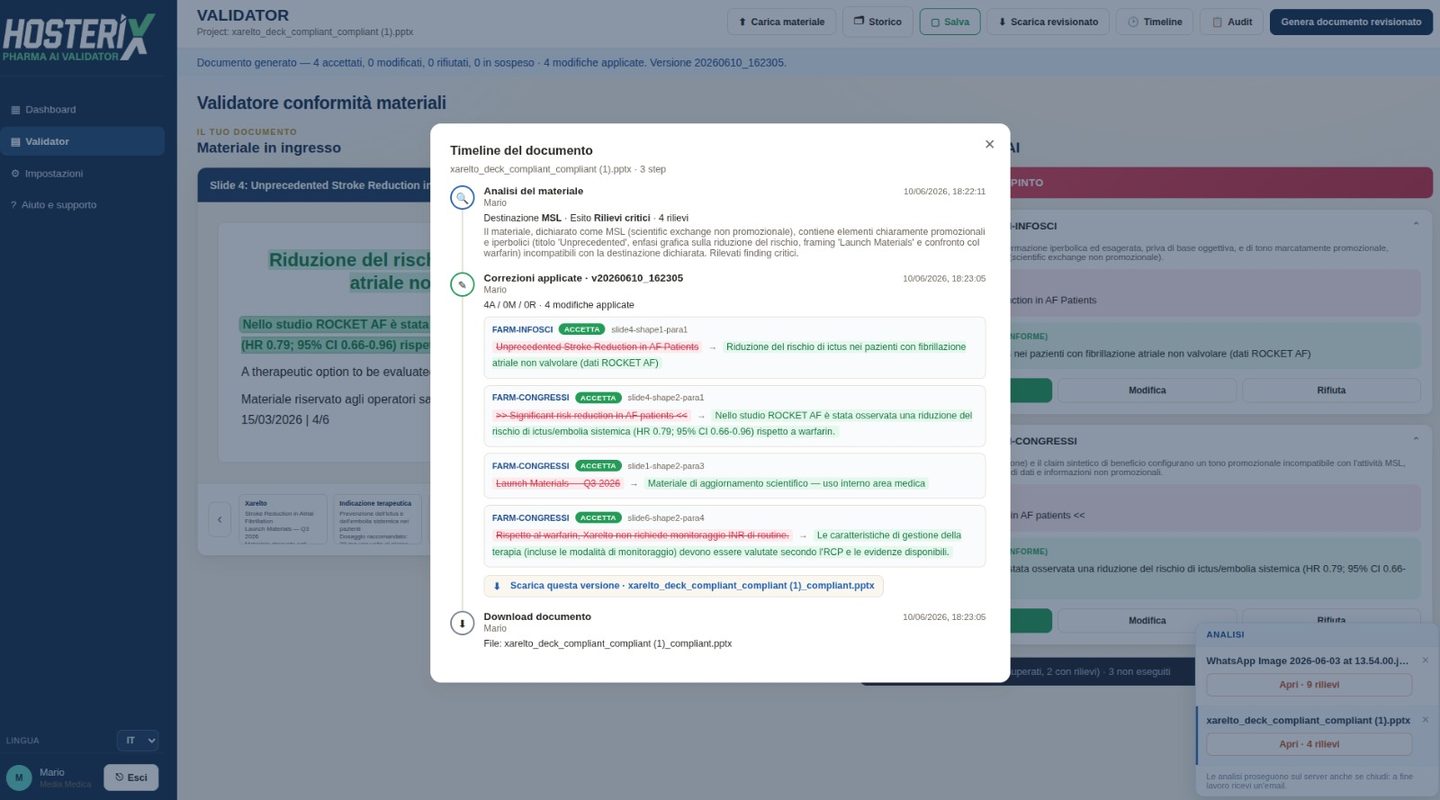Click the magnifier icon for Analisi del materiale
1440x800 pixels.
click(x=462, y=198)
